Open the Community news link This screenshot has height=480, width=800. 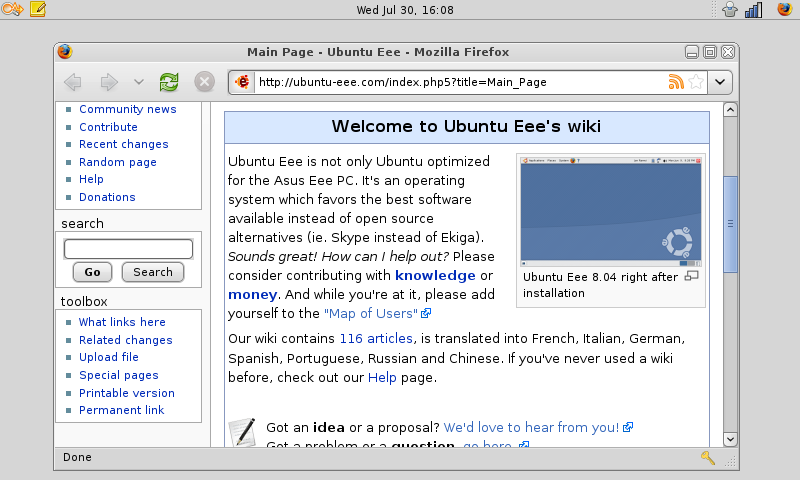(x=128, y=109)
